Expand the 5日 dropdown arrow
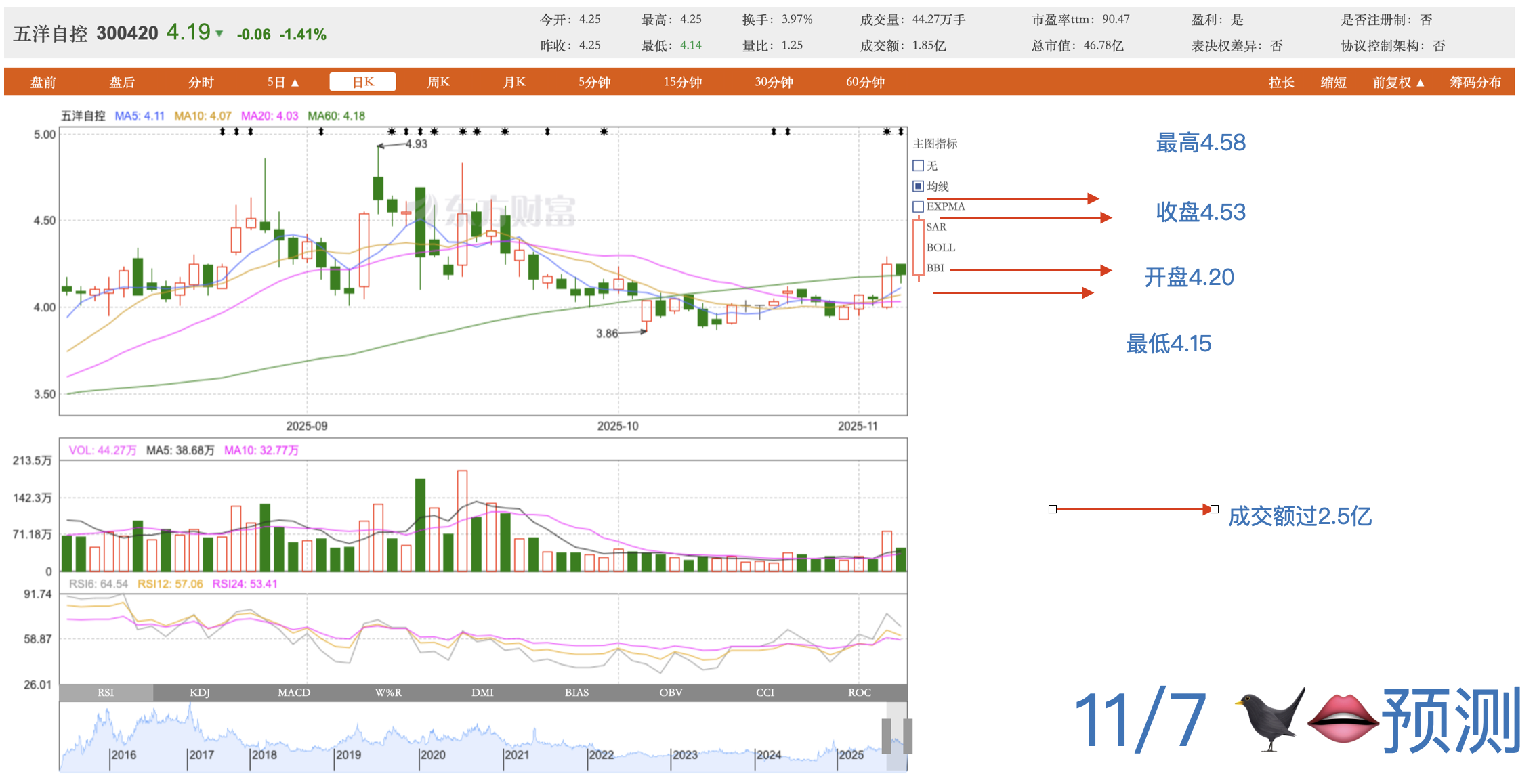The image size is (1535, 784). (x=295, y=83)
